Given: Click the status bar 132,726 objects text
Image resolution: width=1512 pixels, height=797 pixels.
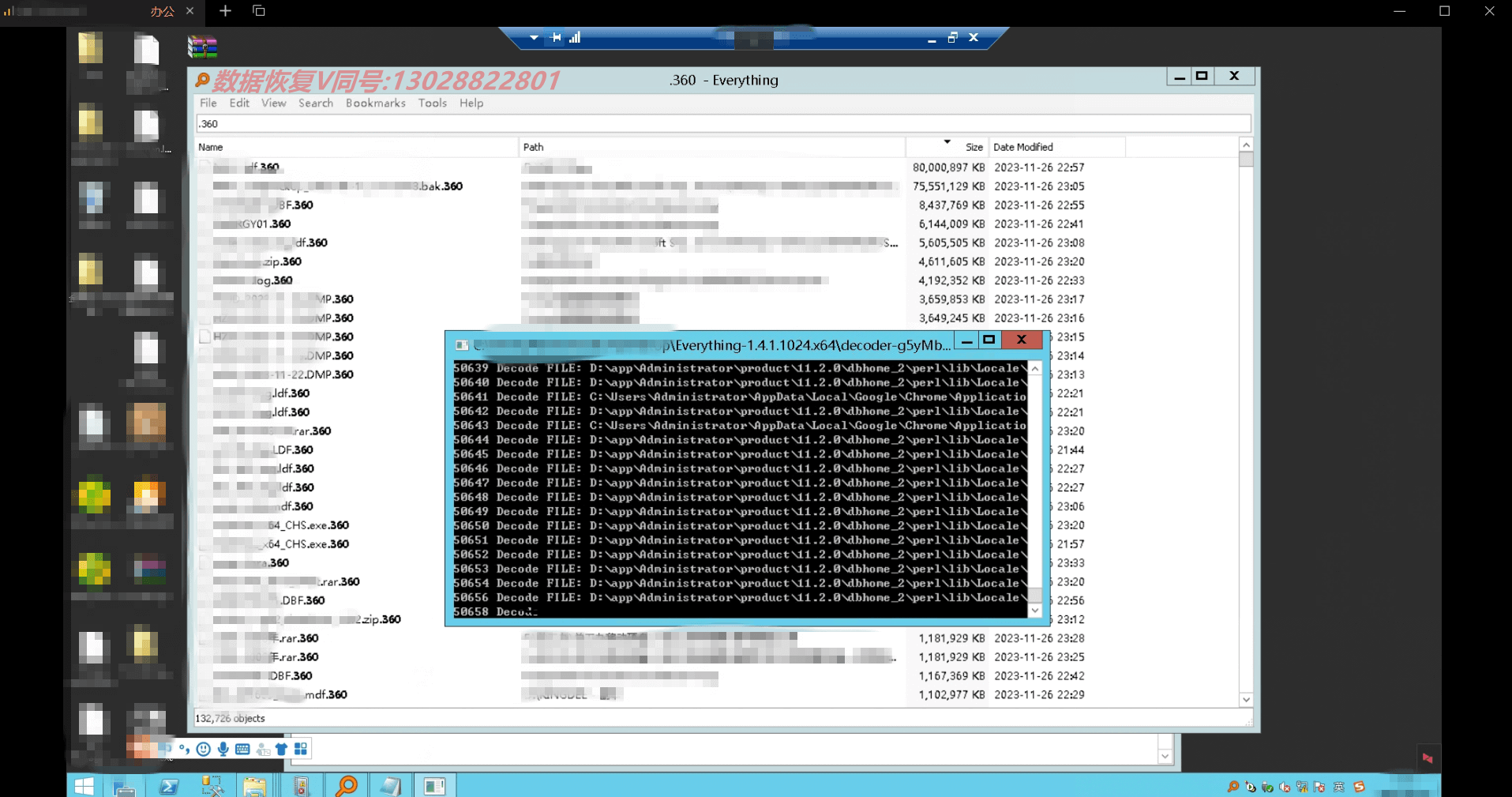Looking at the screenshot, I should click(x=230, y=719).
